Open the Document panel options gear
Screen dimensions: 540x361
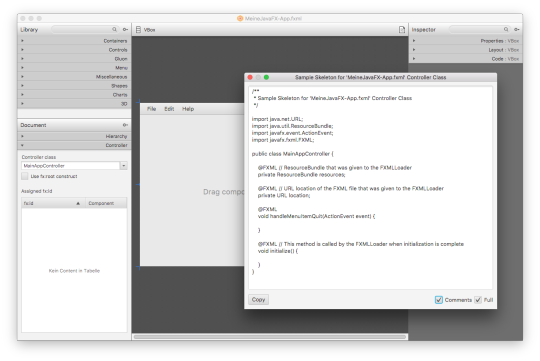[x=125, y=125]
